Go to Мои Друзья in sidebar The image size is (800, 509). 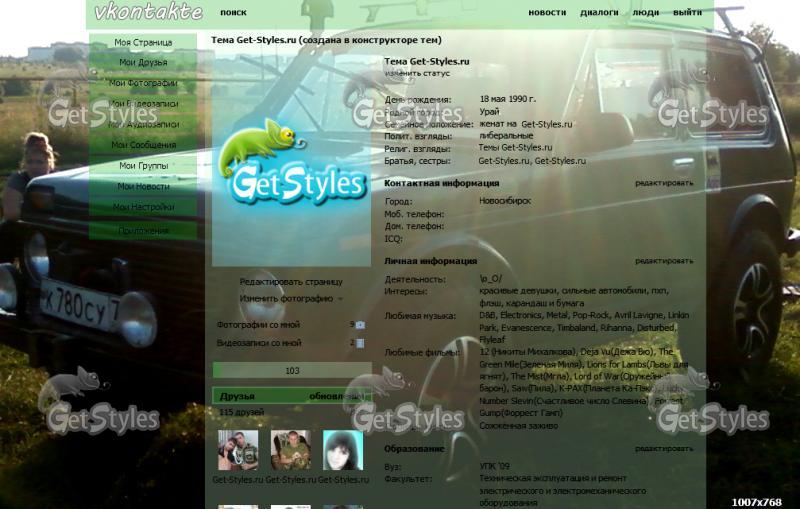(x=143, y=63)
